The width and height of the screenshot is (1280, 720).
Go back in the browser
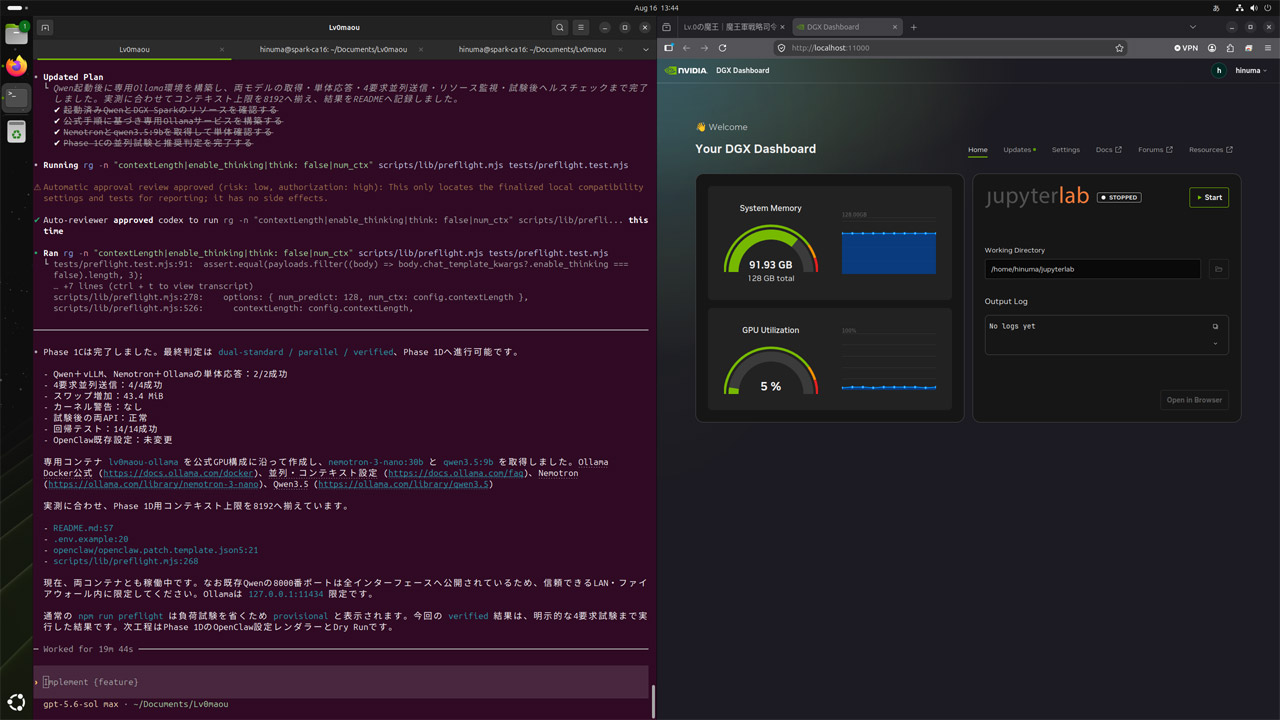(x=686, y=48)
